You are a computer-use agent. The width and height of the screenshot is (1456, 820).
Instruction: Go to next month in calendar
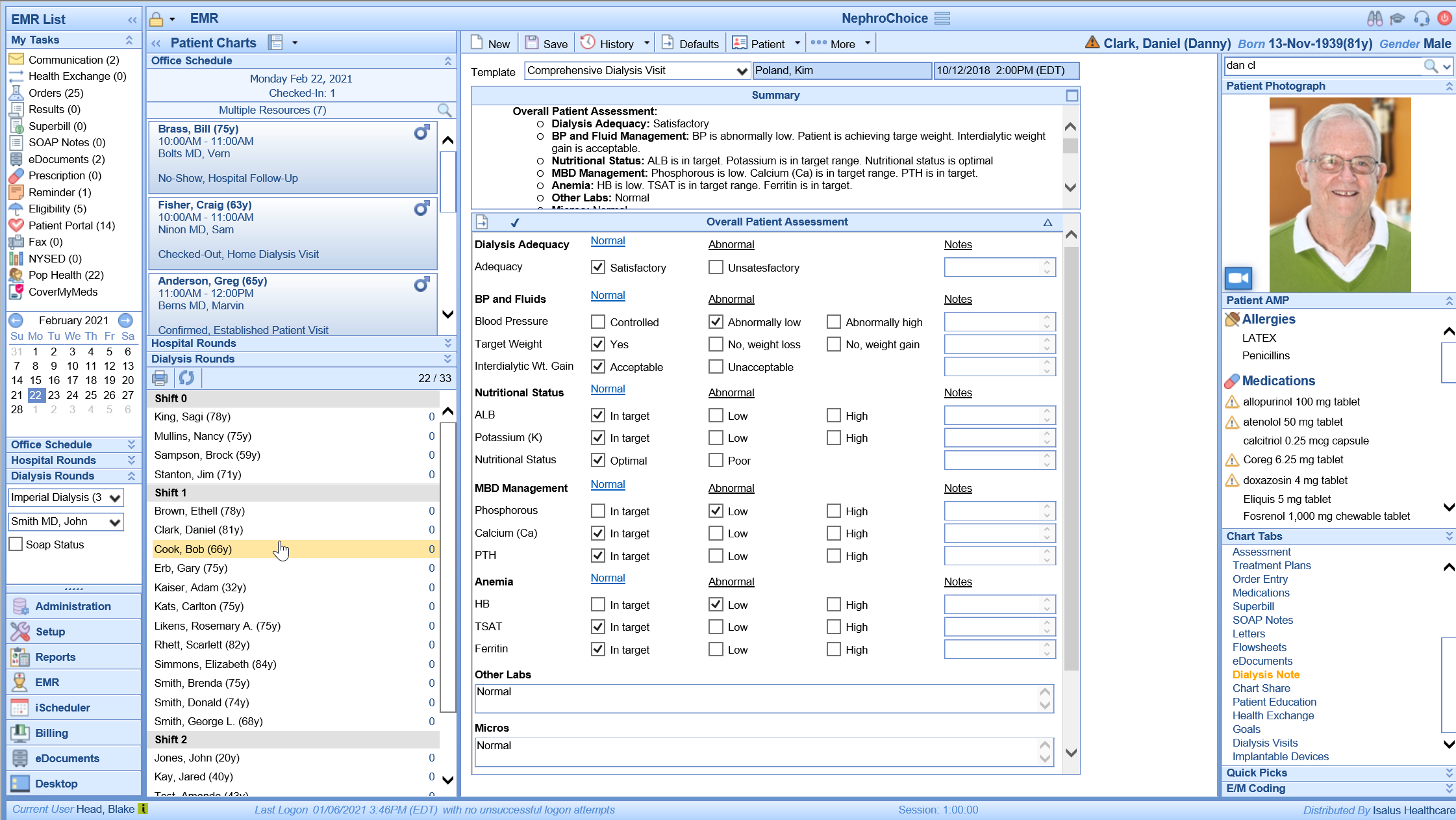[126, 320]
